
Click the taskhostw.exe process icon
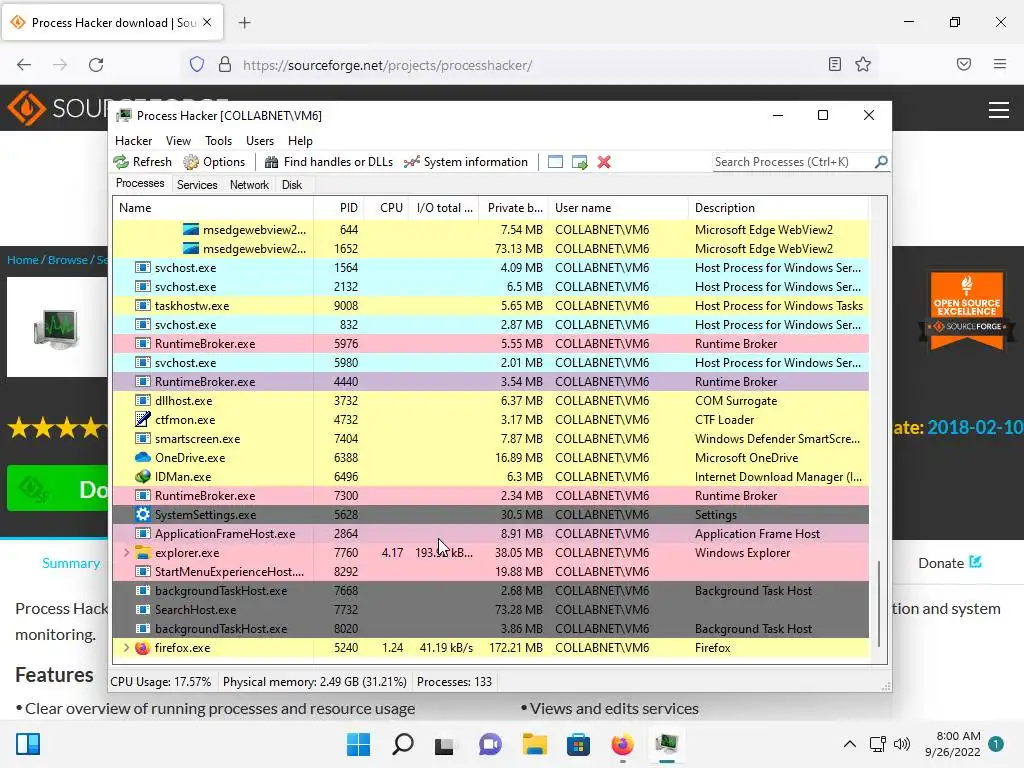tap(142, 306)
